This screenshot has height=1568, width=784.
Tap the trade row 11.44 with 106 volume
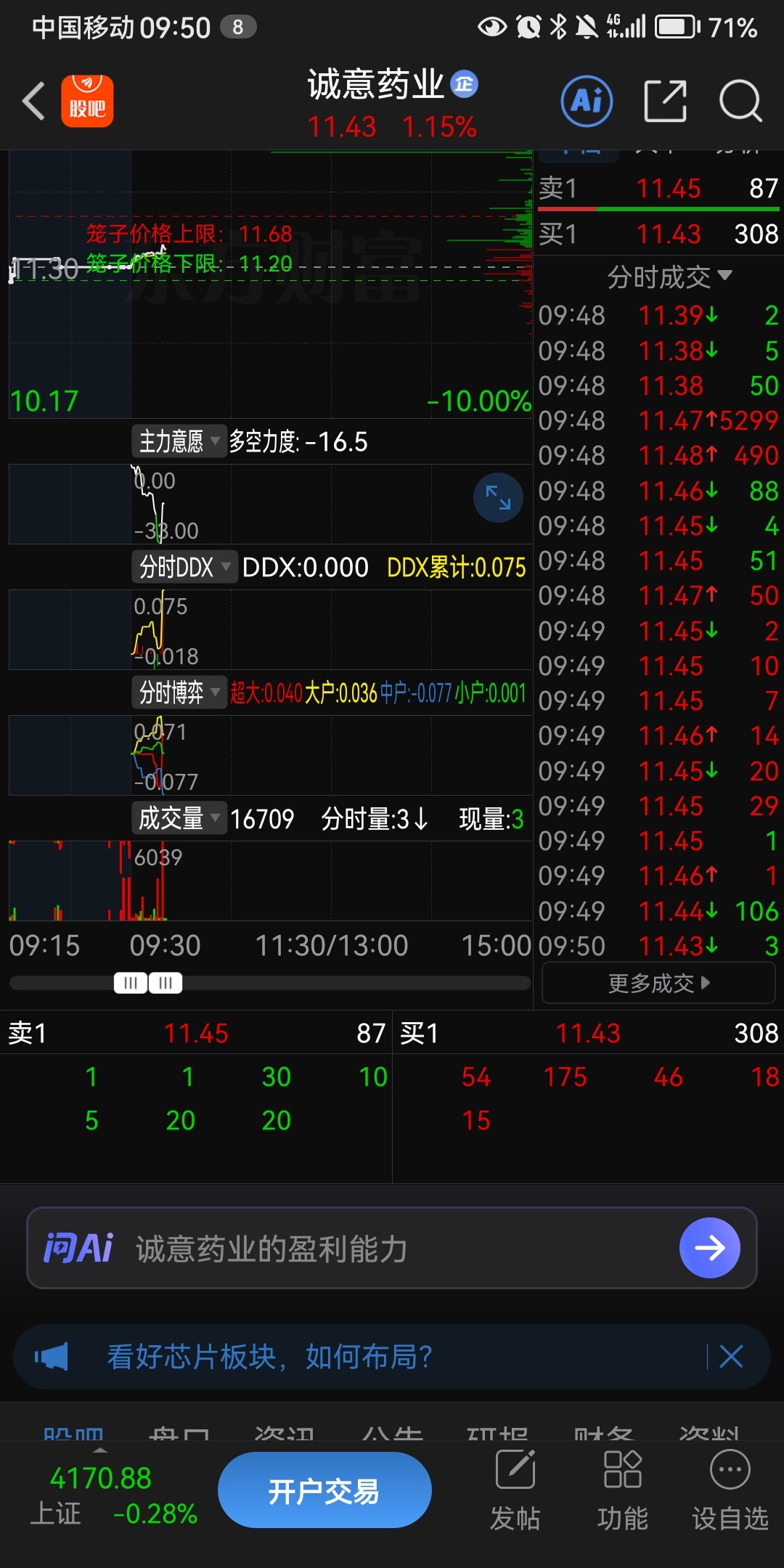point(658,911)
